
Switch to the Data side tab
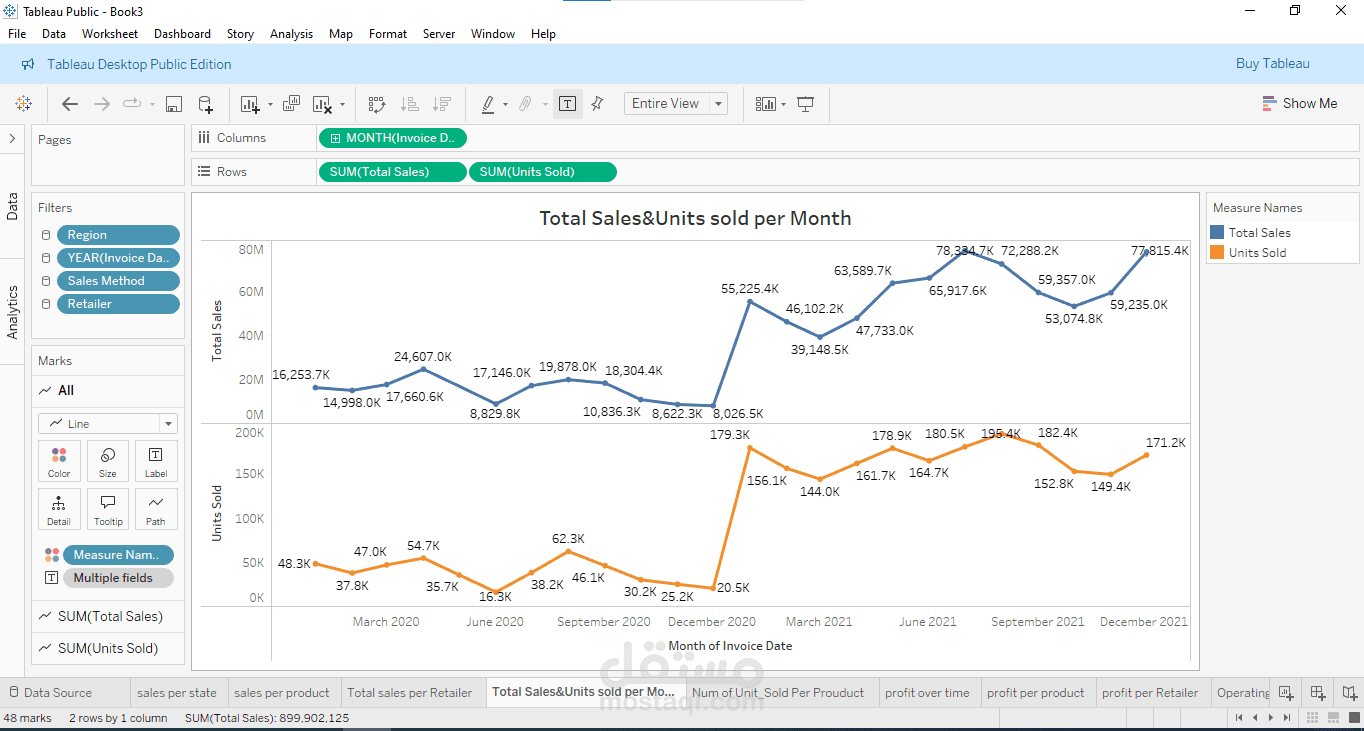13,207
